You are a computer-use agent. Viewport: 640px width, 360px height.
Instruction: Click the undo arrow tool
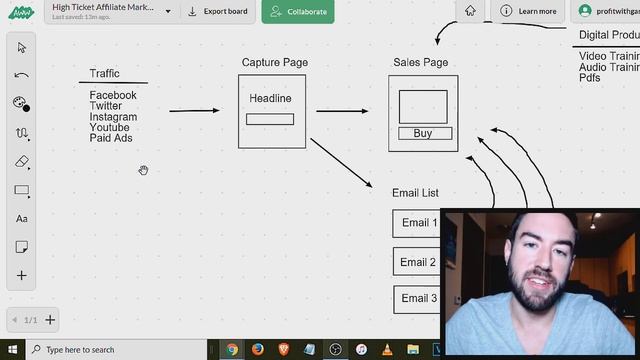point(21,76)
